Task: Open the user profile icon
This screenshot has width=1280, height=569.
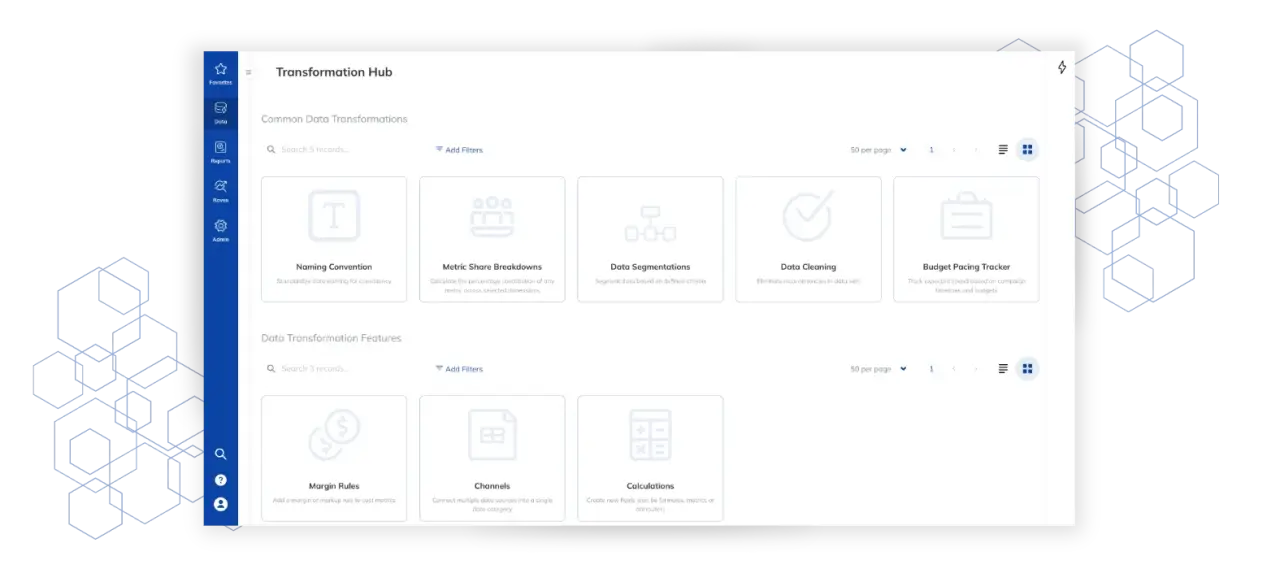Action: click(x=221, y=505)
